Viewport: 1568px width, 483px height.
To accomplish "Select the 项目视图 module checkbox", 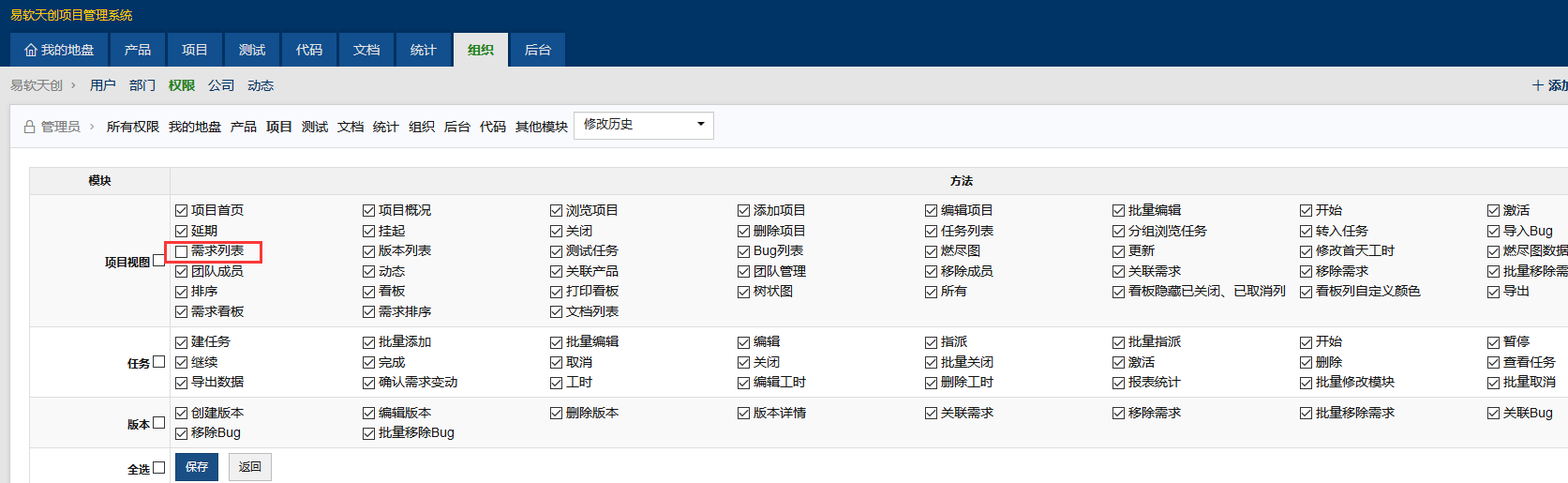I will tap(158, 261).
